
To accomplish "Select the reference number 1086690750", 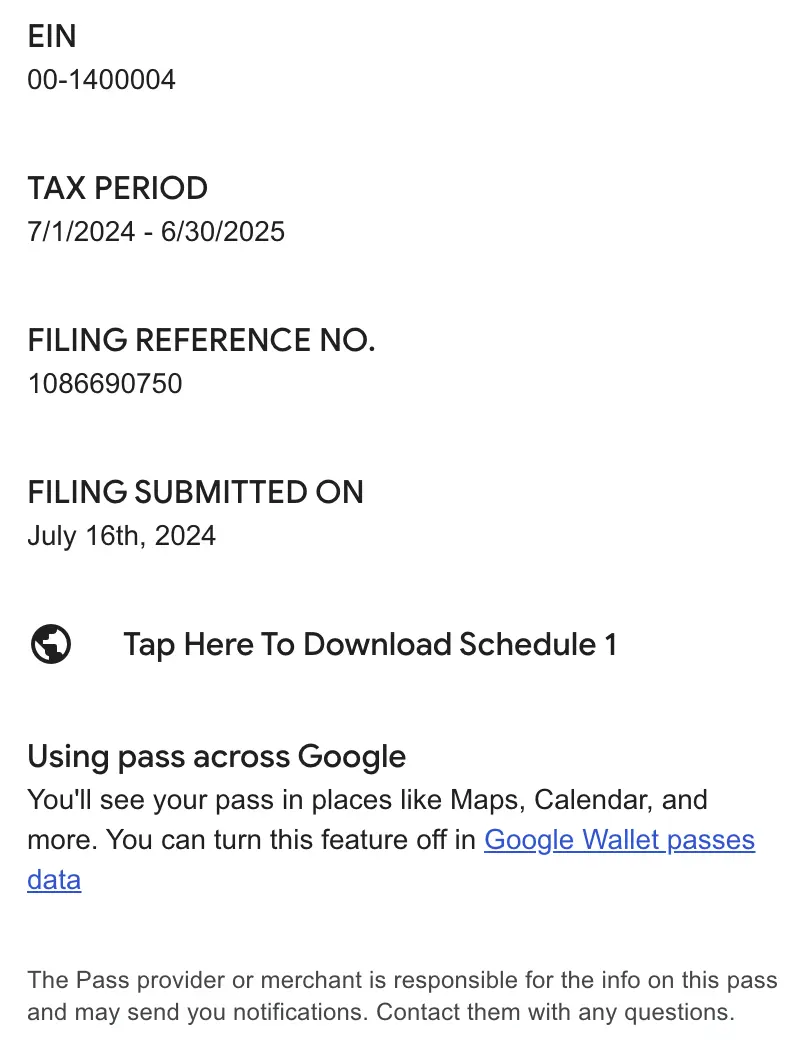I will click(x=105, y=384).
